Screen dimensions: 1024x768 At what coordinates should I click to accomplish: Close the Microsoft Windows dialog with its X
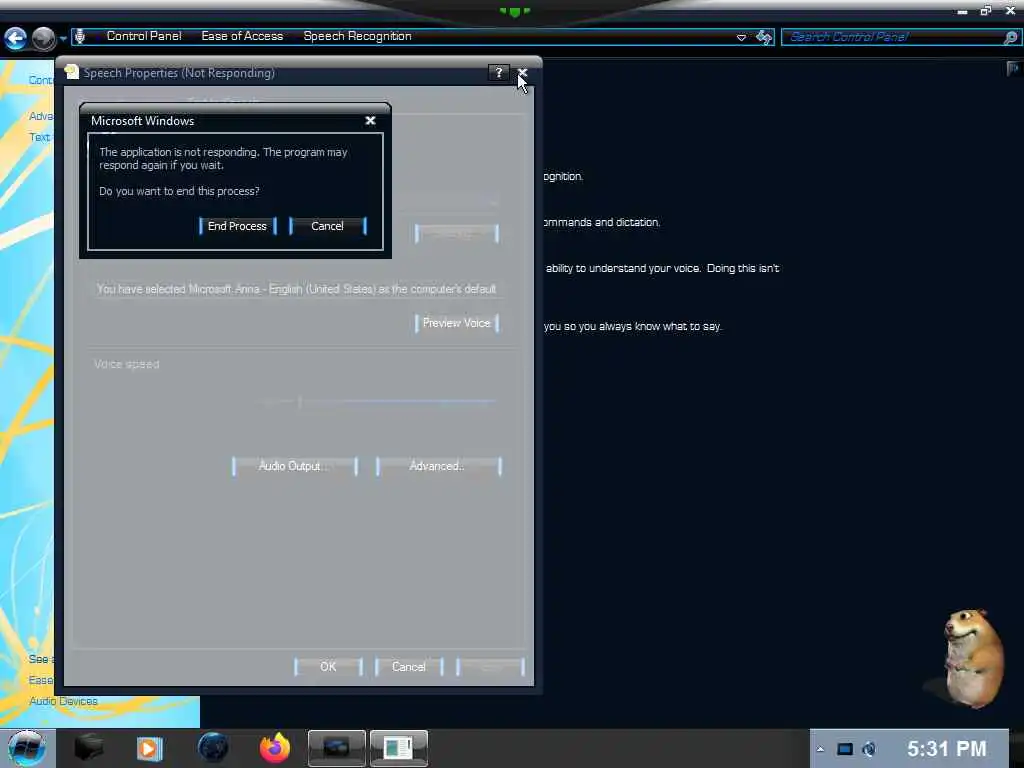coord(370,121)
